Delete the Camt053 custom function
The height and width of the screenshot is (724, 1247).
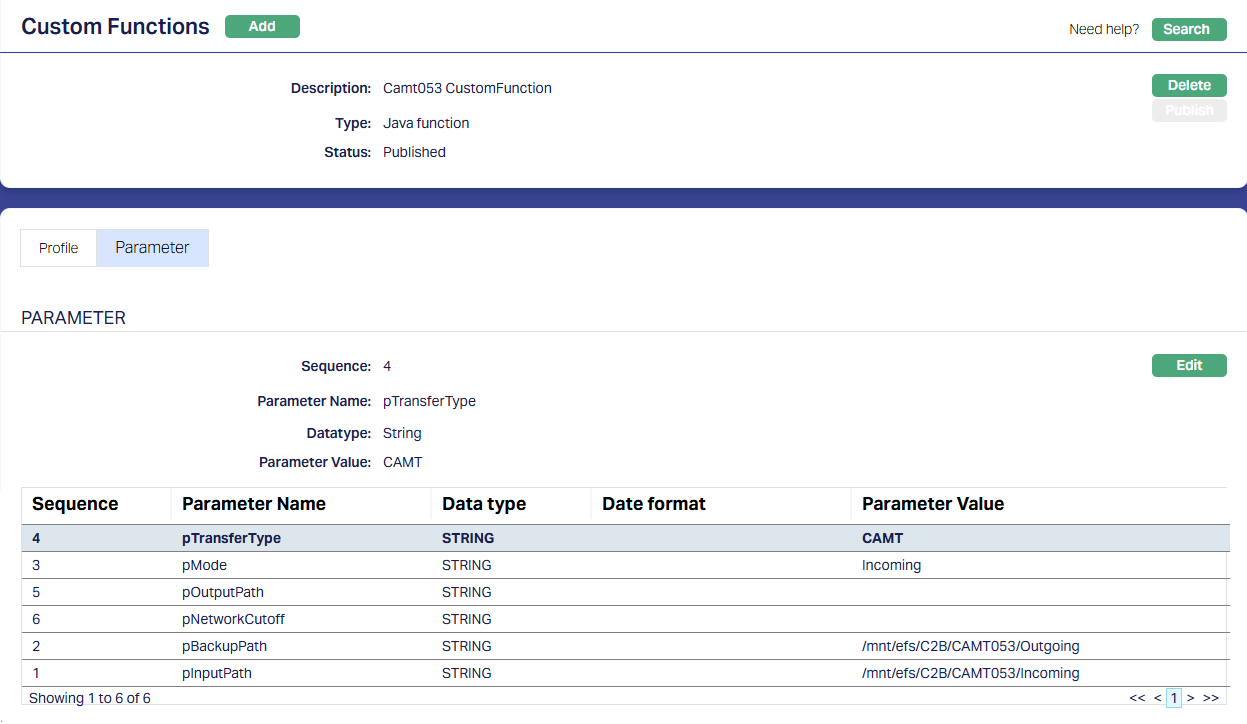click(1188, 86)
